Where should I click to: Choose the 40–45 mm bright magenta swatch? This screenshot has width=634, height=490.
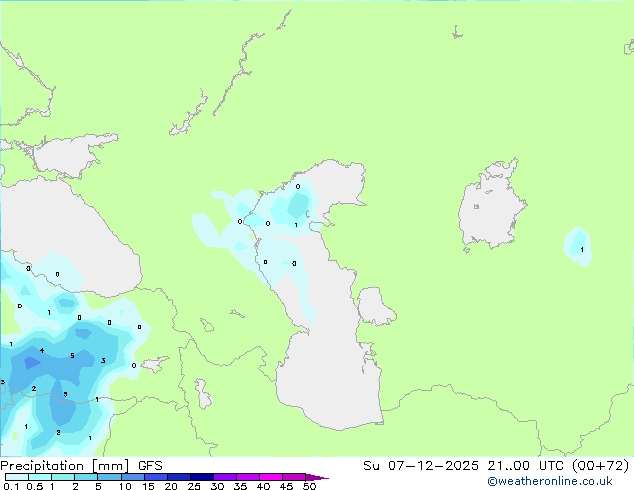tap(271, 477)
